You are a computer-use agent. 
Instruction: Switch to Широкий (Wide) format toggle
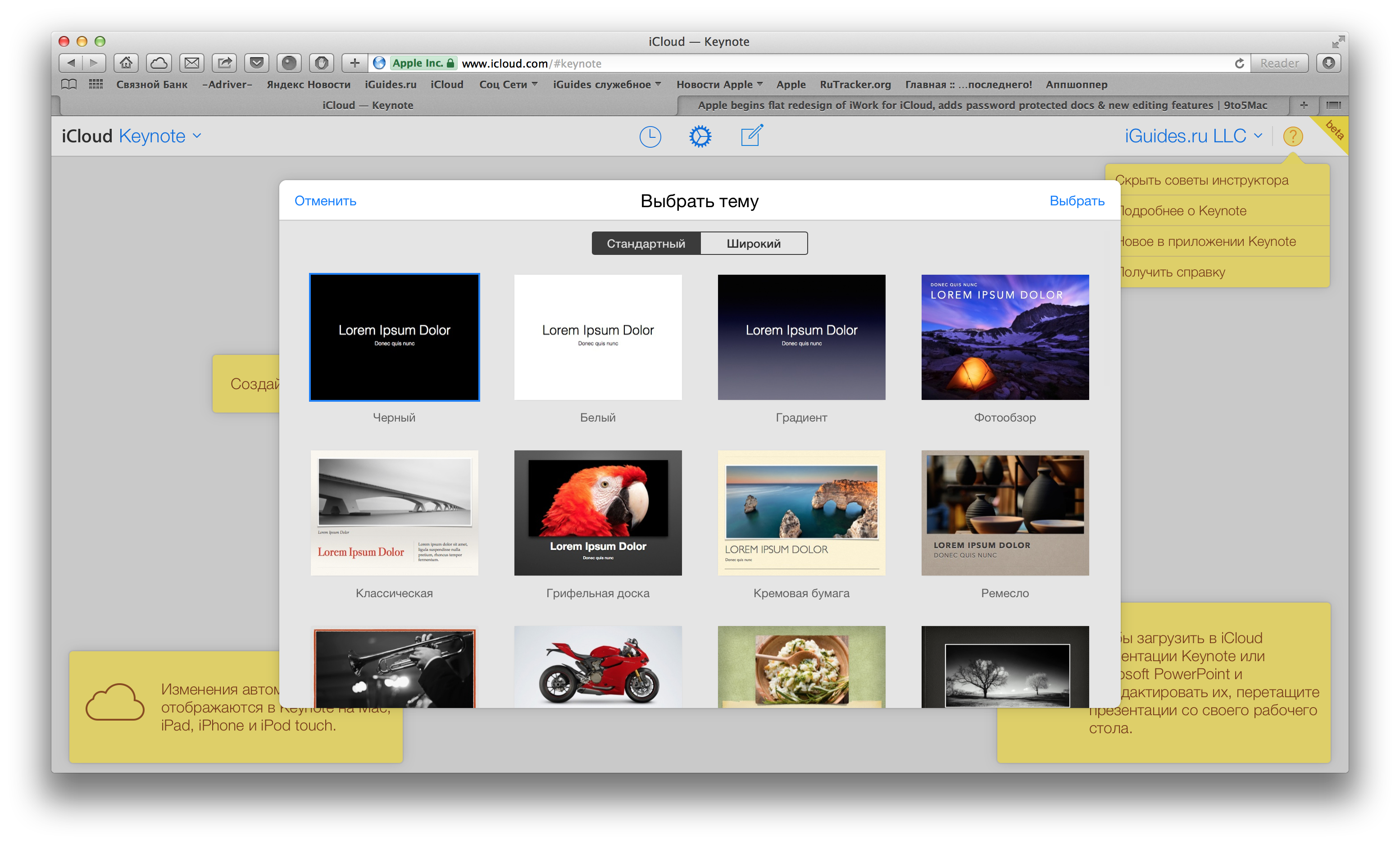point(754,243)
